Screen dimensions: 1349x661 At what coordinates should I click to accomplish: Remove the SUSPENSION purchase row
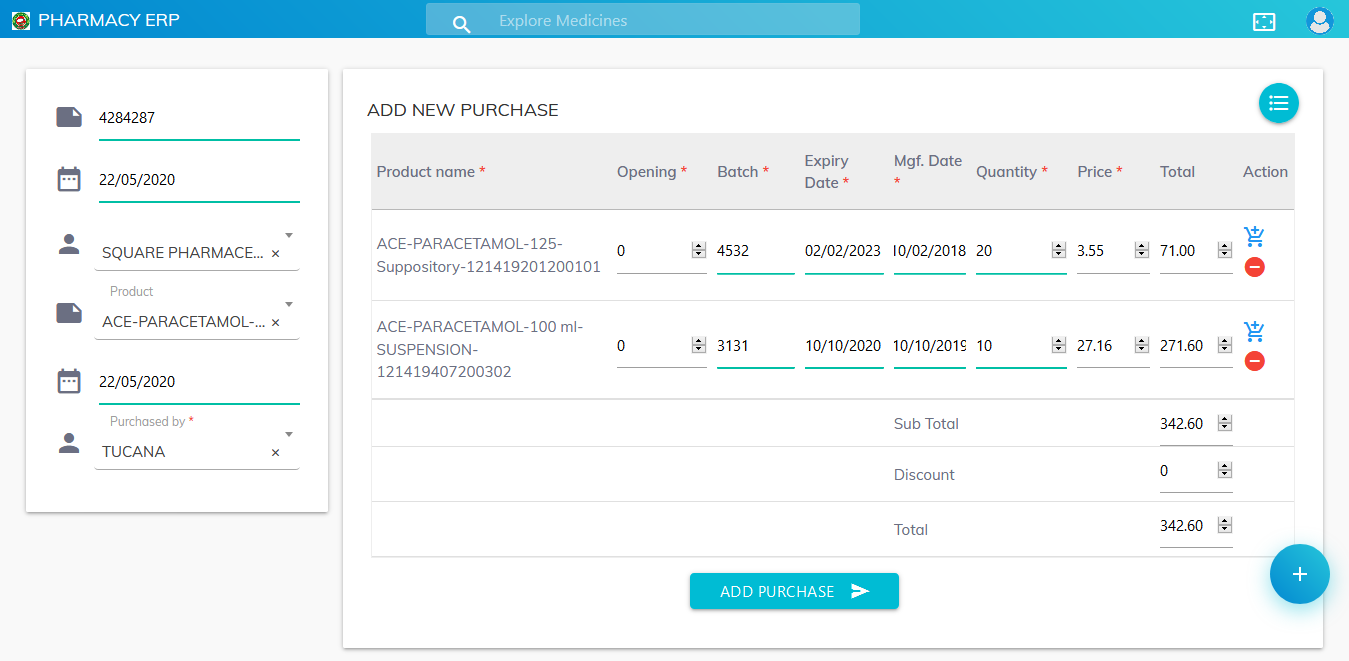(1254, 361)
